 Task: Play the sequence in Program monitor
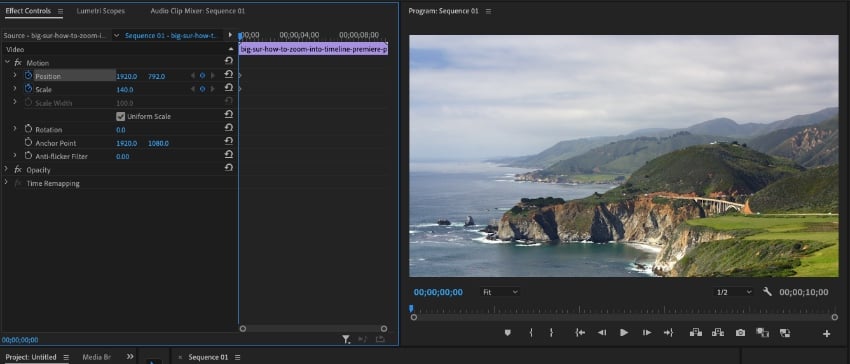click(624, 333)
